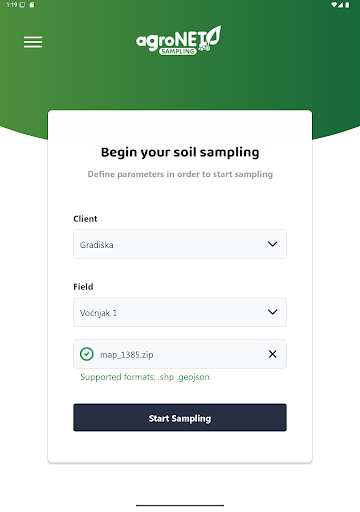Tap the bottom home gesture bar

180,505
